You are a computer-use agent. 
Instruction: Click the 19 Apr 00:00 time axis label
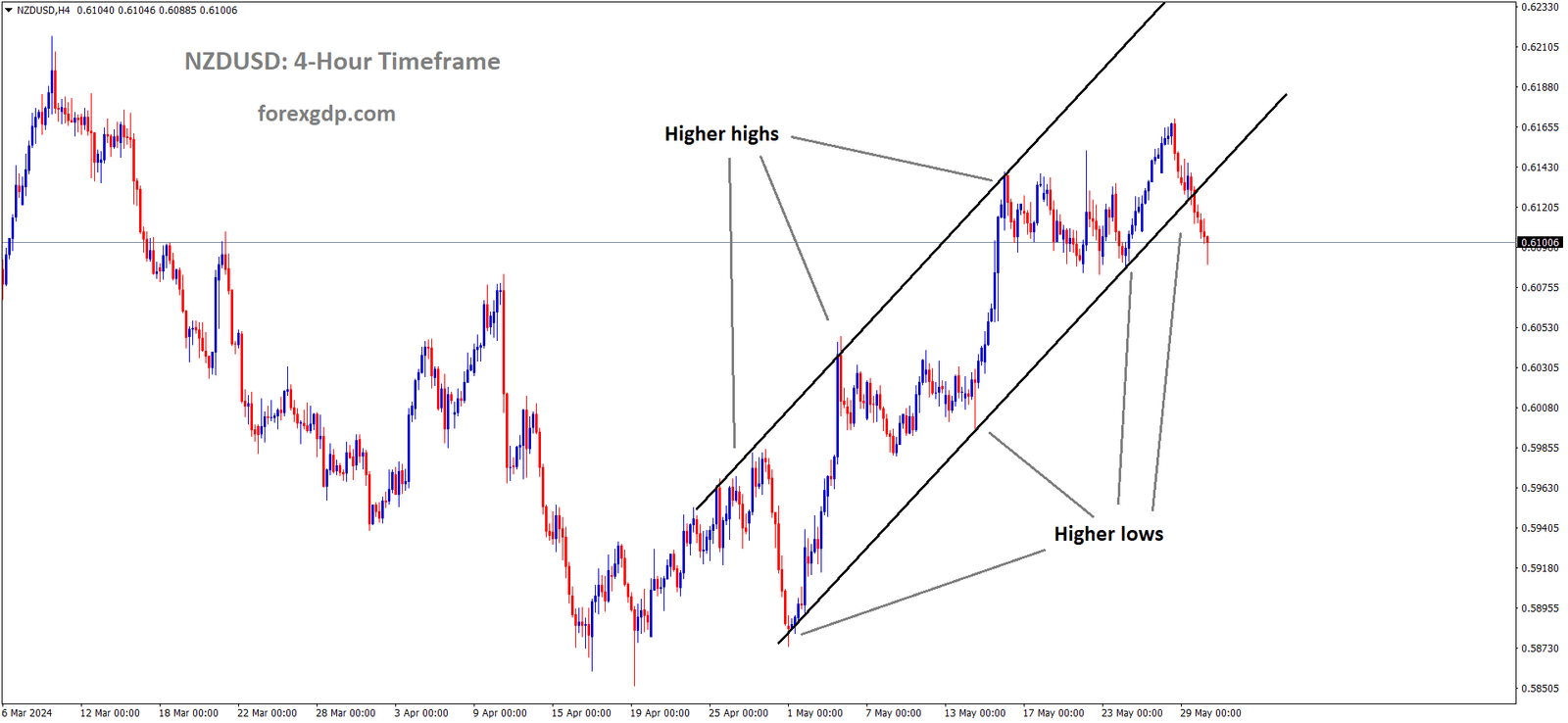pos(660,712)
